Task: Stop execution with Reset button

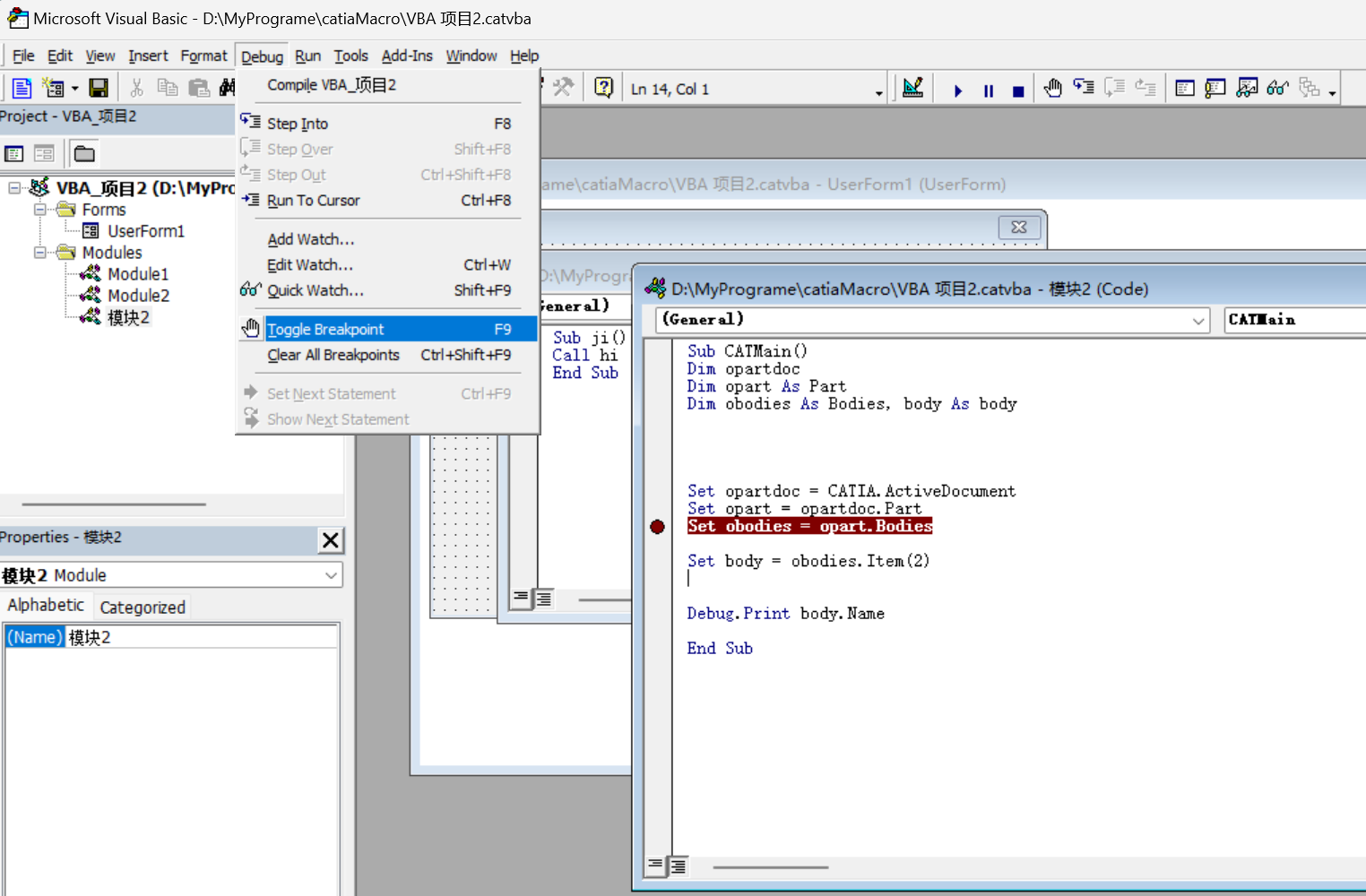Action: [x=1018, y=90]
